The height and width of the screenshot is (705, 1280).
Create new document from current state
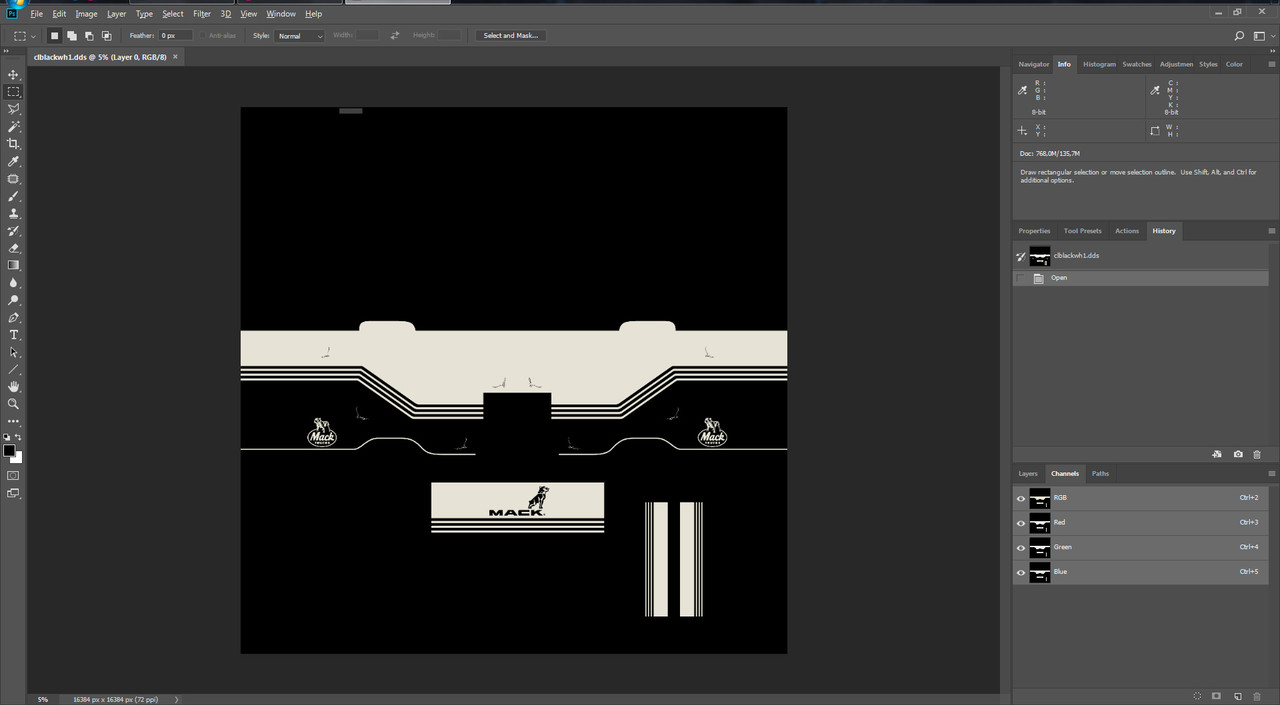[1216, 454]
